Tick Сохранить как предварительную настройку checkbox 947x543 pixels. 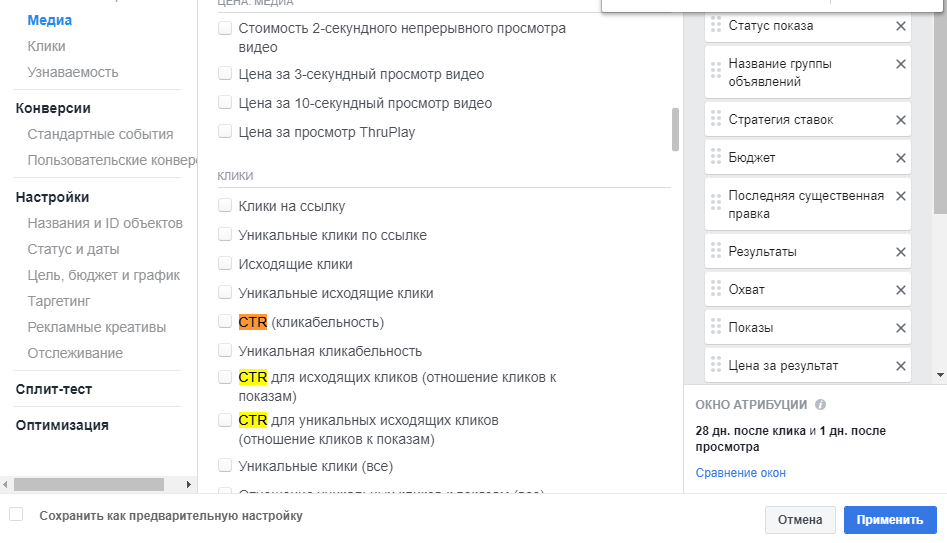click(x=16, y=515)
